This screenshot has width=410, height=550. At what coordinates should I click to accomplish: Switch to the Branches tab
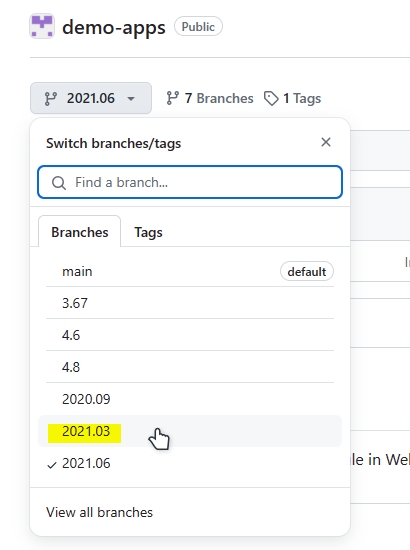pos(80,232)
